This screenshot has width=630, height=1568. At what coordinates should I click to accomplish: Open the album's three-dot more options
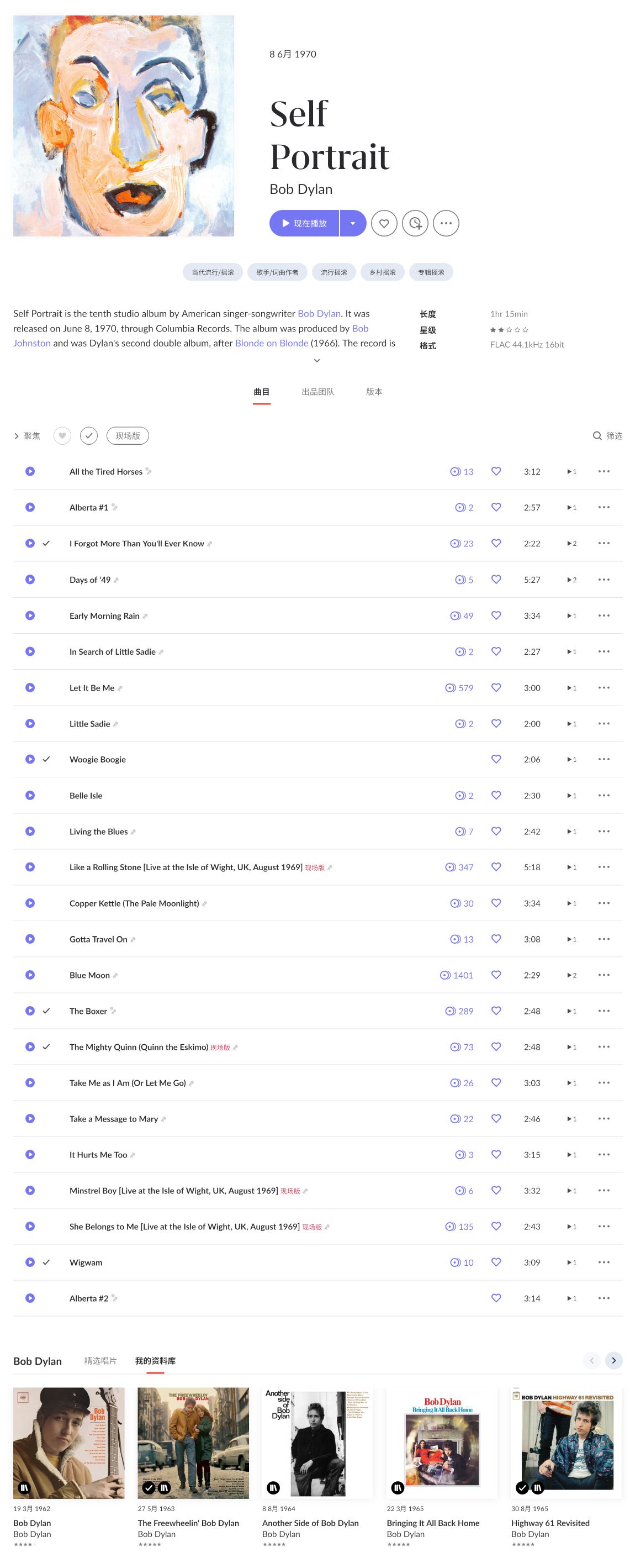tap(446, 223)
